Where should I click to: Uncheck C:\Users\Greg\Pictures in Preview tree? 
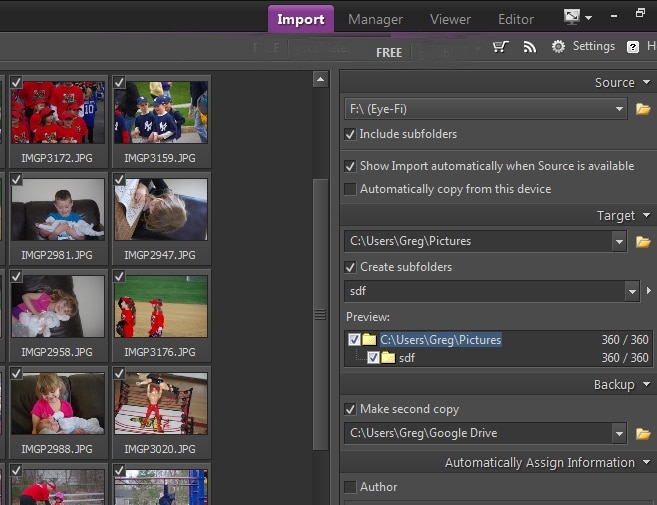[354, 339]
